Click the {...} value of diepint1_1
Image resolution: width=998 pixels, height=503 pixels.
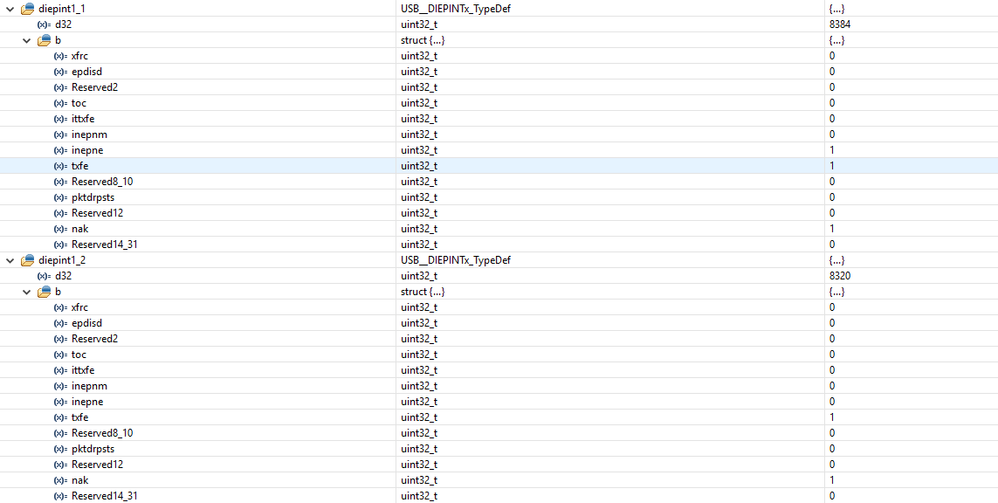837,9
